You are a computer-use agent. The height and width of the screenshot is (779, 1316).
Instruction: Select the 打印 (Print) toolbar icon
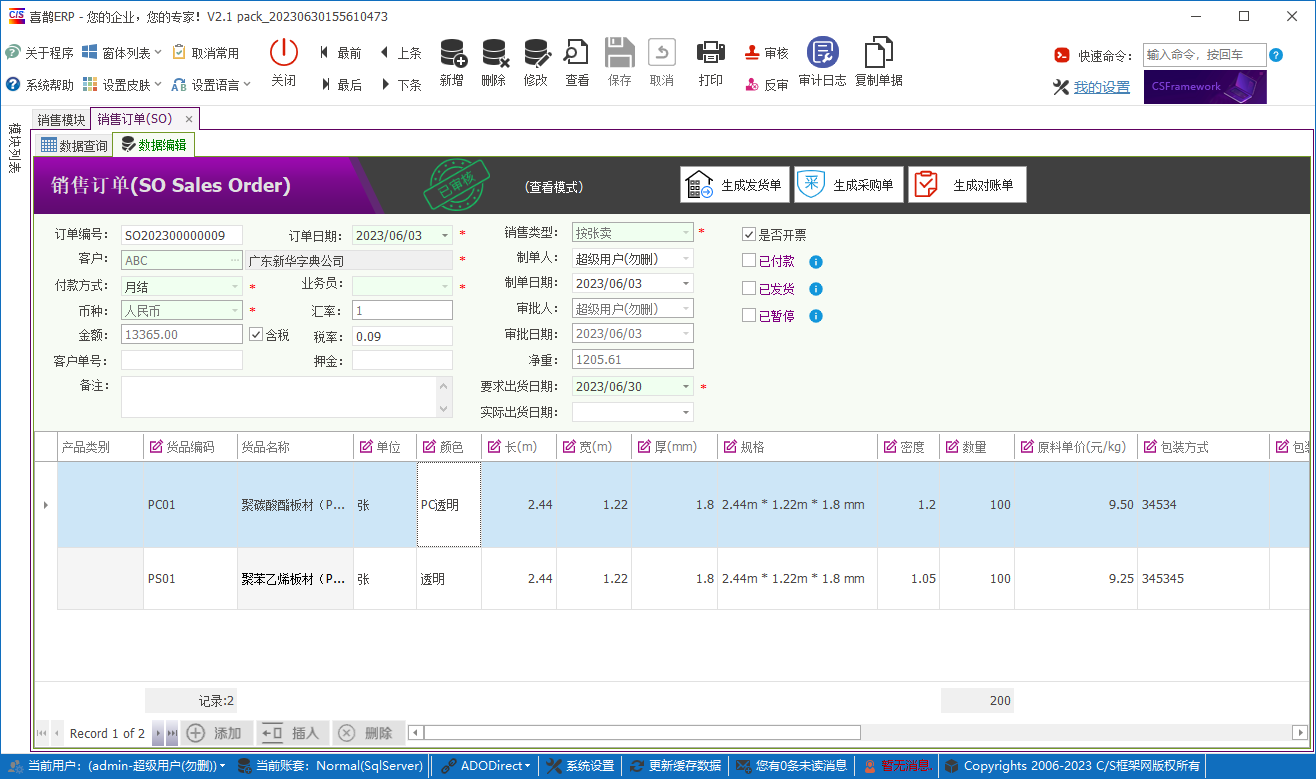(x=710, y=60)
